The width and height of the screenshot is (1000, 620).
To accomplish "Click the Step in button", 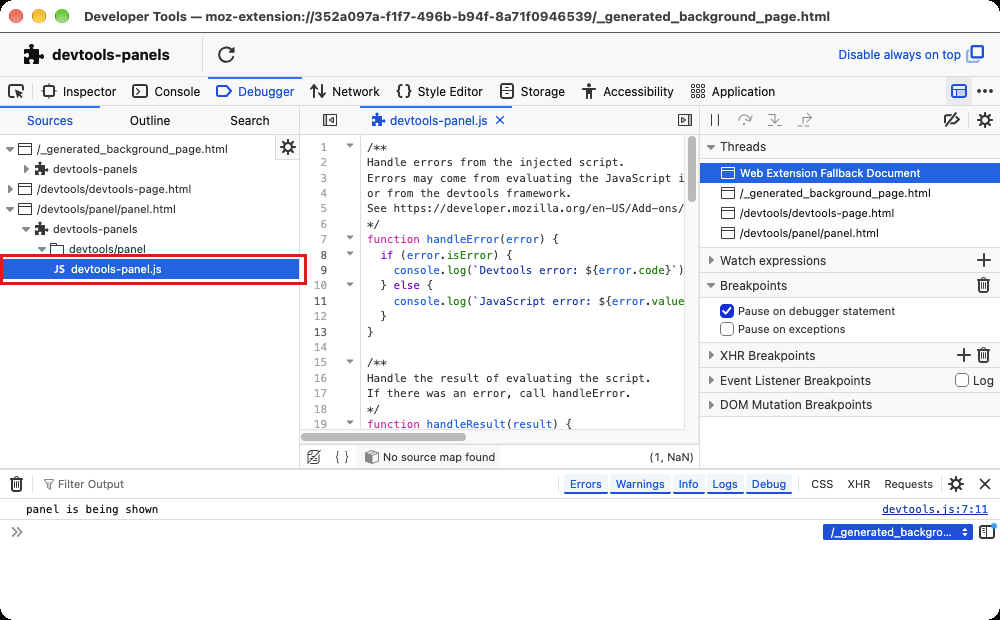I will [774, 120].
